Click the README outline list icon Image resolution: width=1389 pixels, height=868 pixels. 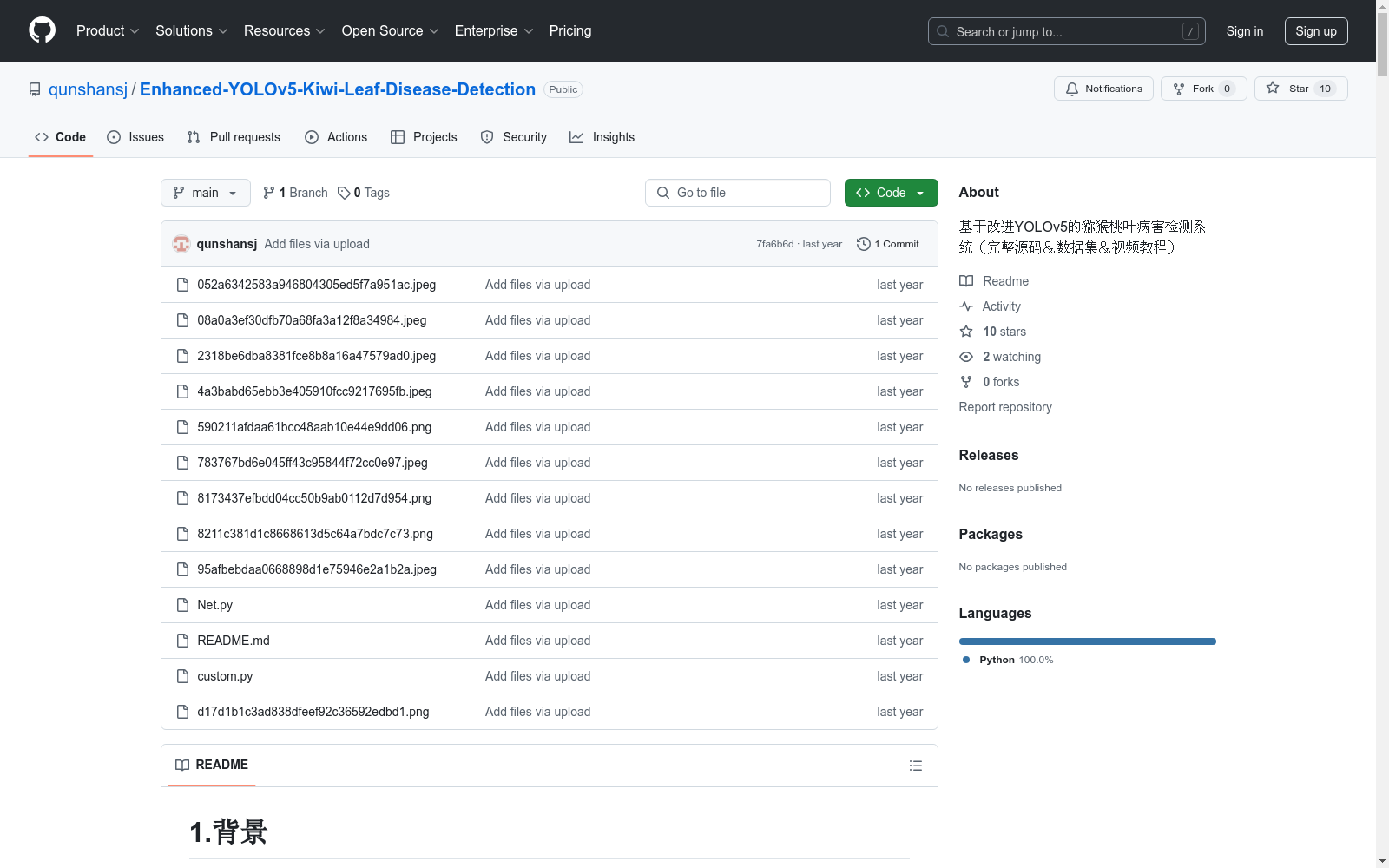coord(916,766)
